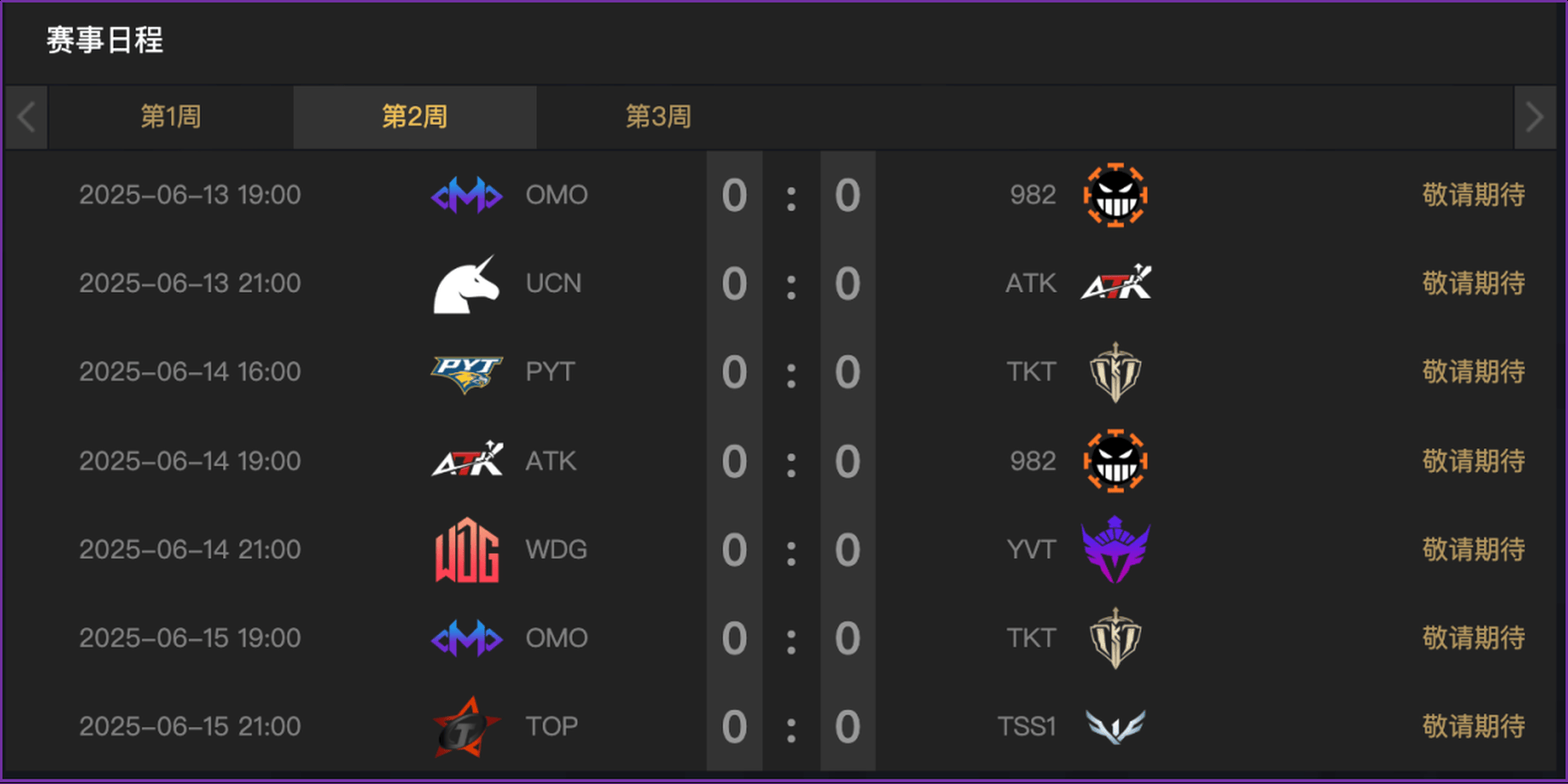
Task: Switch to the 第1周 tab
Action: 170,117
